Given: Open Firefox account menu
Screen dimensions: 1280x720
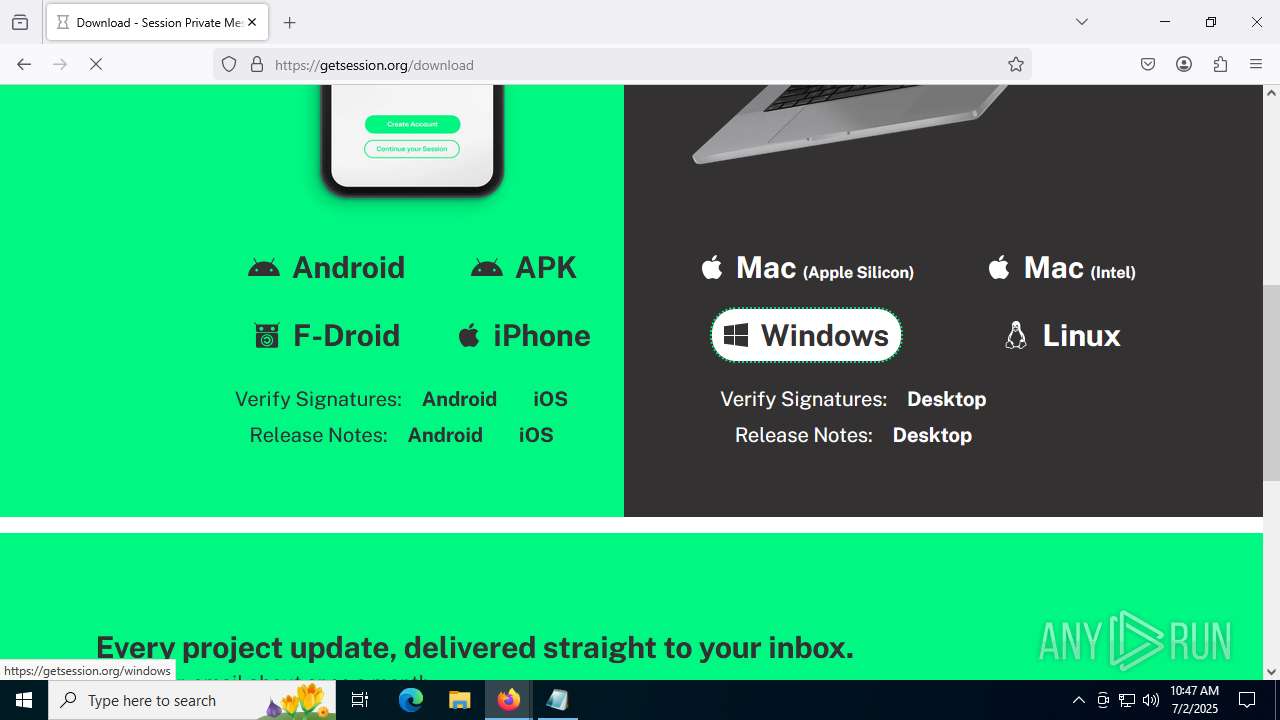Looking at the screenshot, I should [1184, 64].
